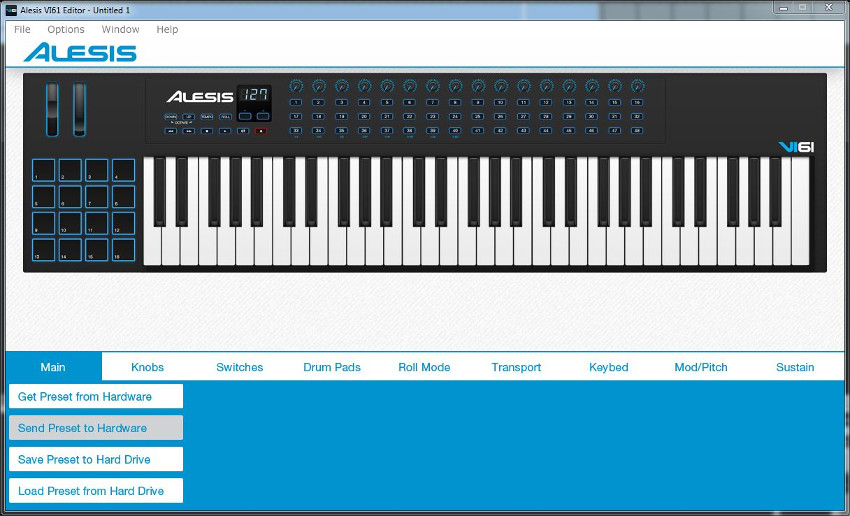Click the play transport button

[x=225, y=131]
